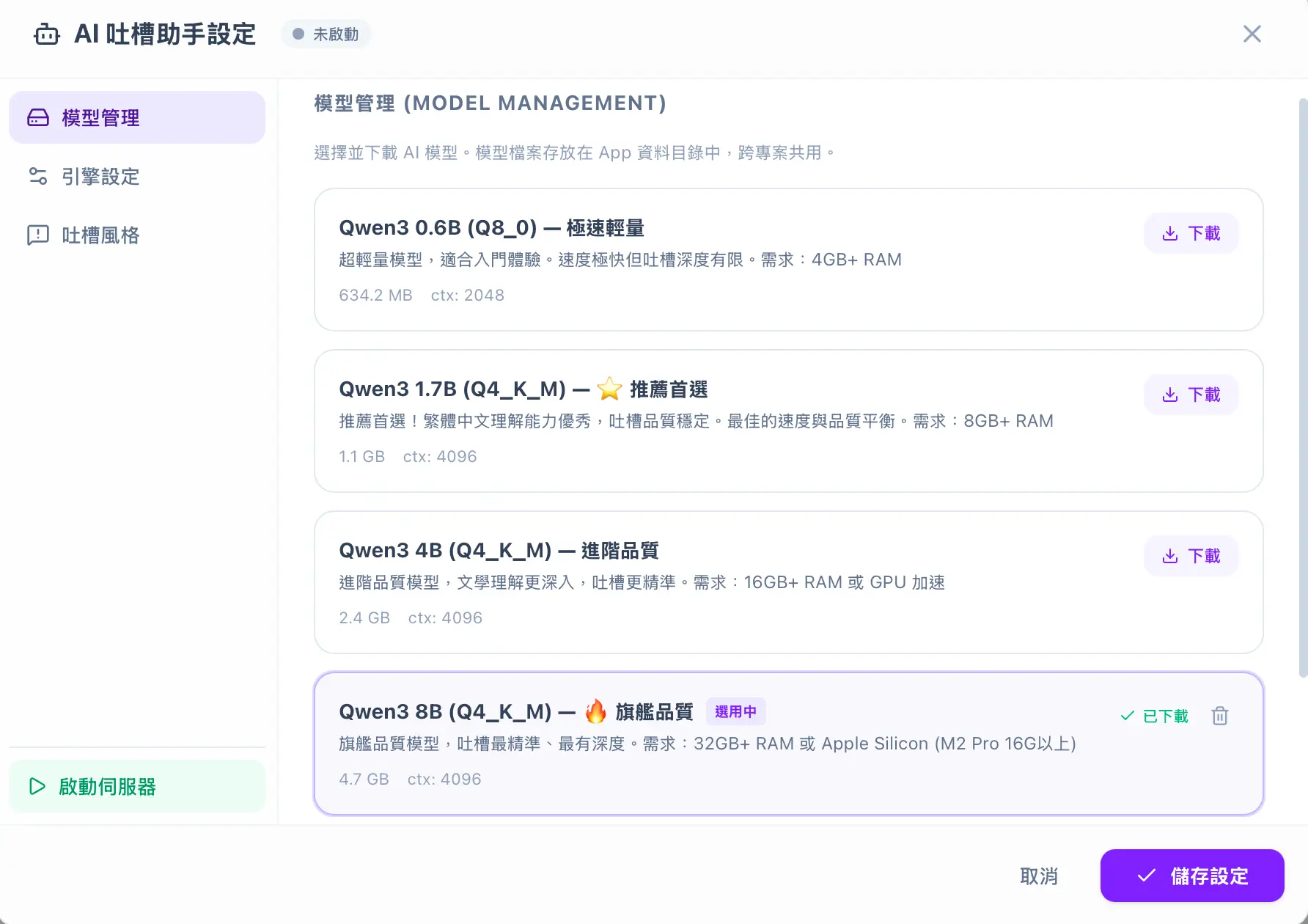Image resolution: width=1308 pixels, height=924 pixels.
Task: Select the Qwen3 0.6B (Q8_0) model card
Action: [x=789, y=260]
